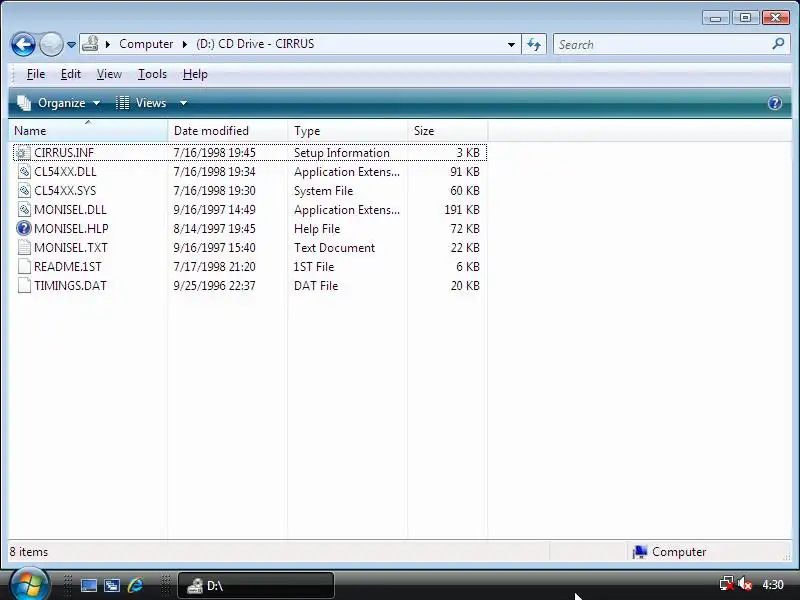
Task: Click the MONISEL.HLP file name
Action: tap(71, 228)
